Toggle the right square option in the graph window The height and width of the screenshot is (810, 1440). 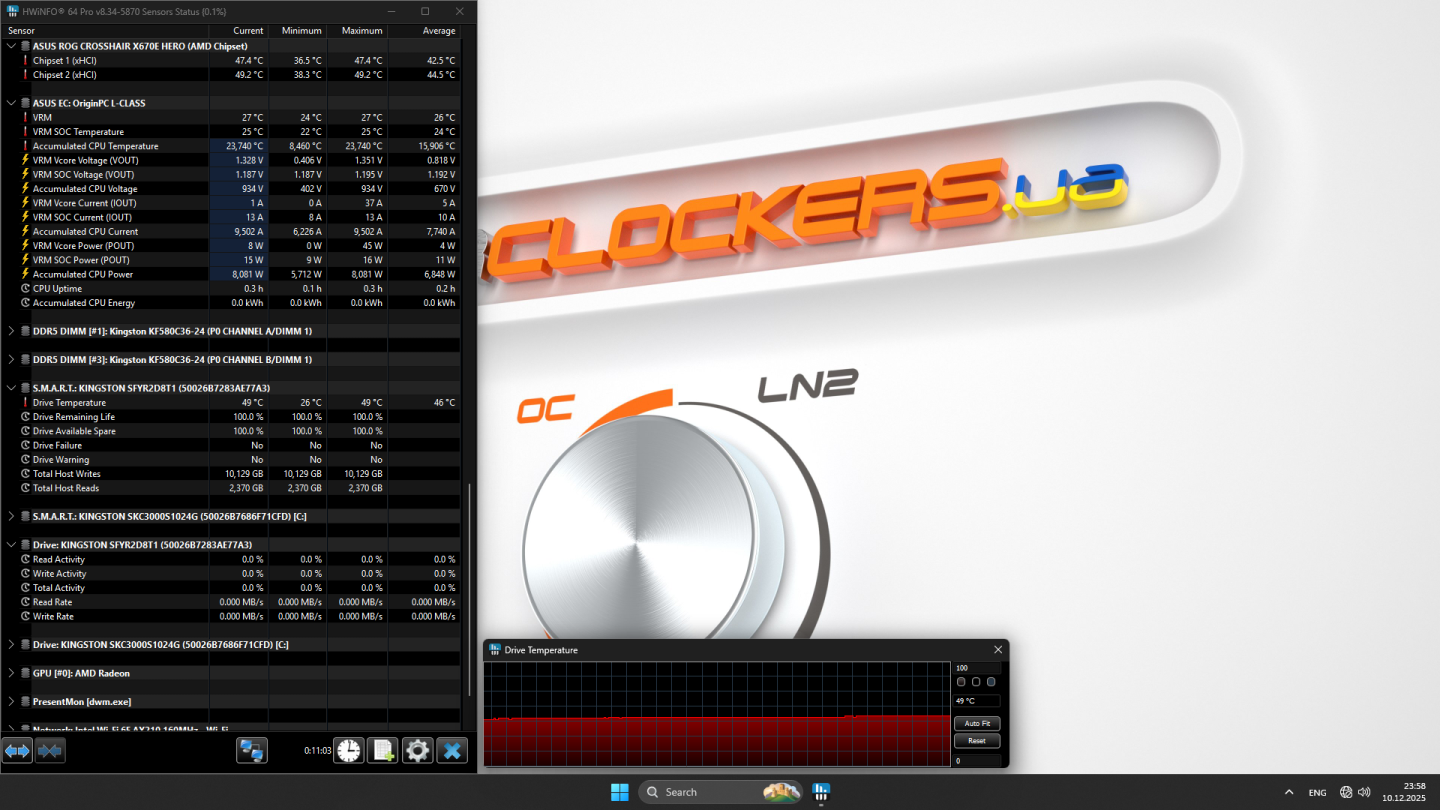point(991,682)
